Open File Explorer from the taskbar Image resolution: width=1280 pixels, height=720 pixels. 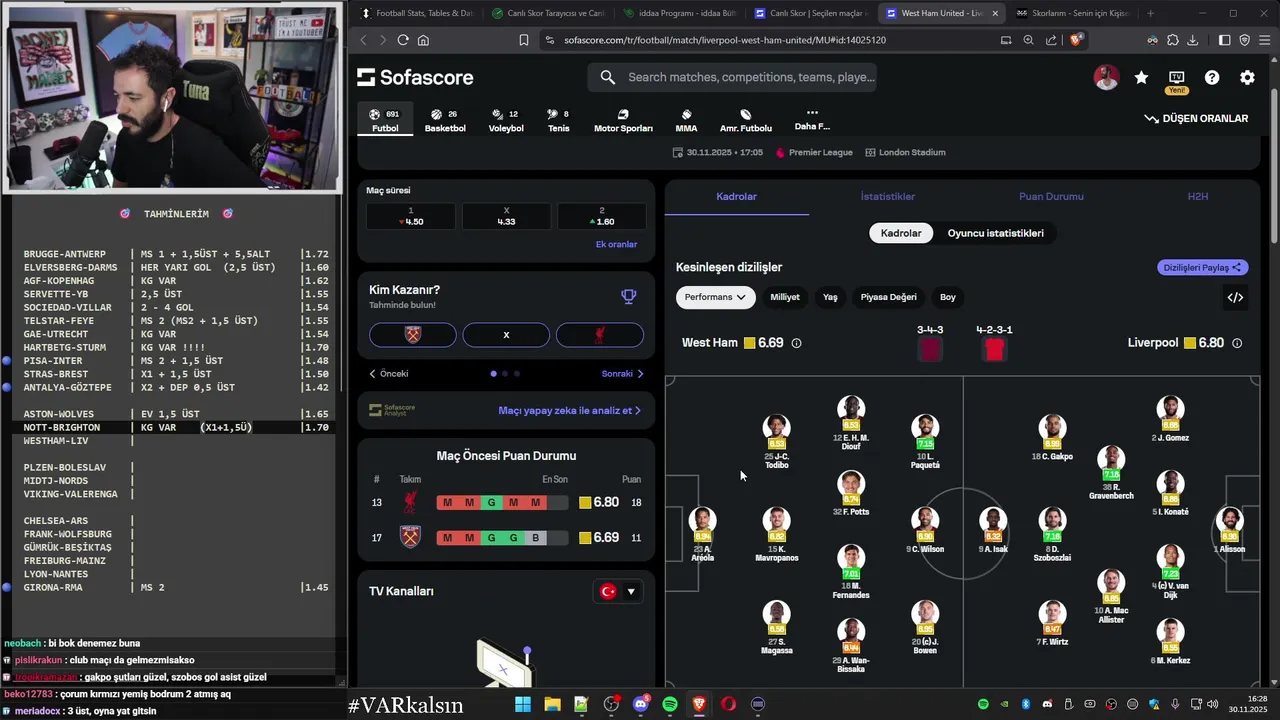pos(552,704)
